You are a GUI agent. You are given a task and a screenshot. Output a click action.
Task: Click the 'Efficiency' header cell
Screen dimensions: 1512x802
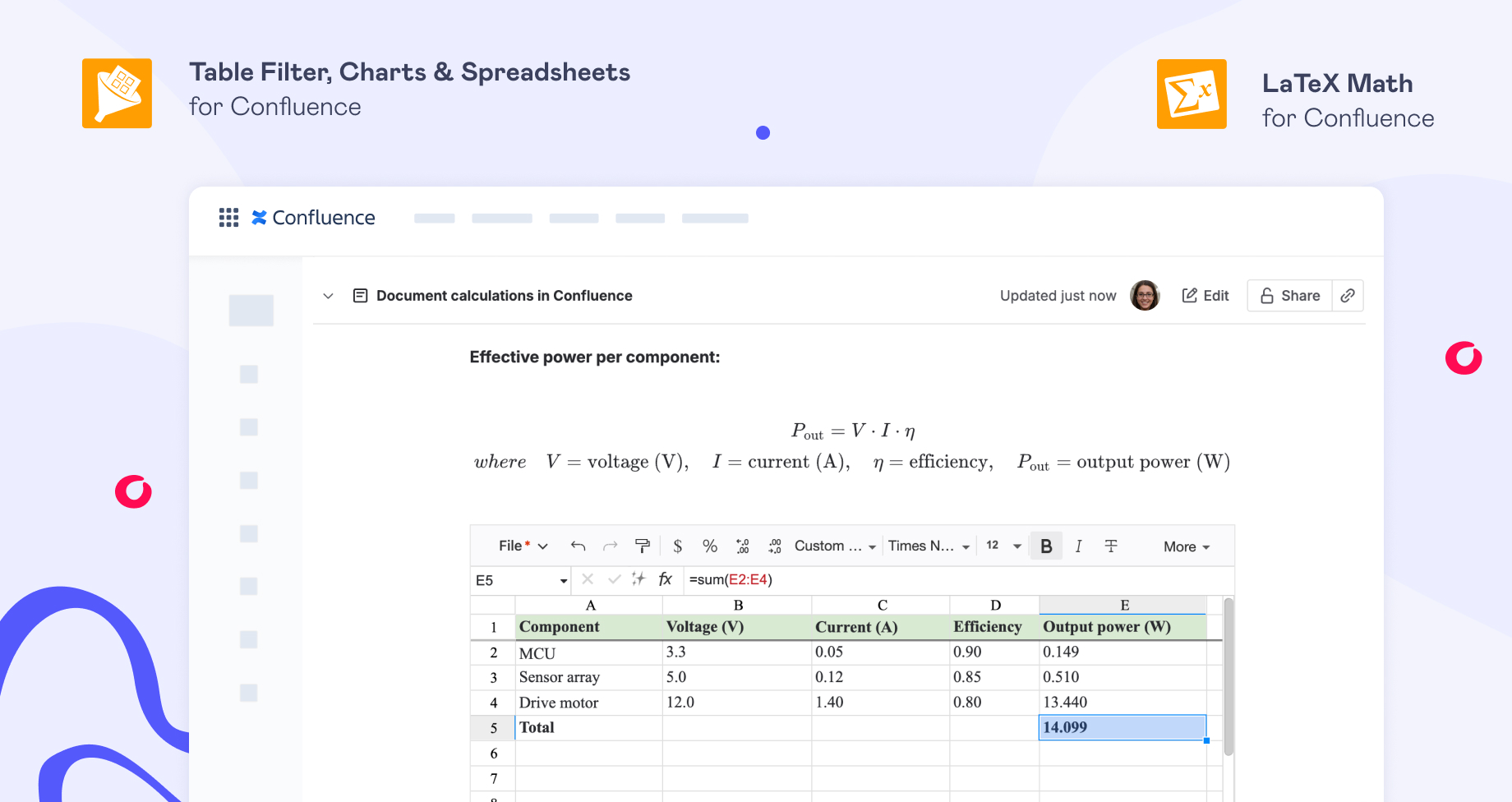click(994, 627)
